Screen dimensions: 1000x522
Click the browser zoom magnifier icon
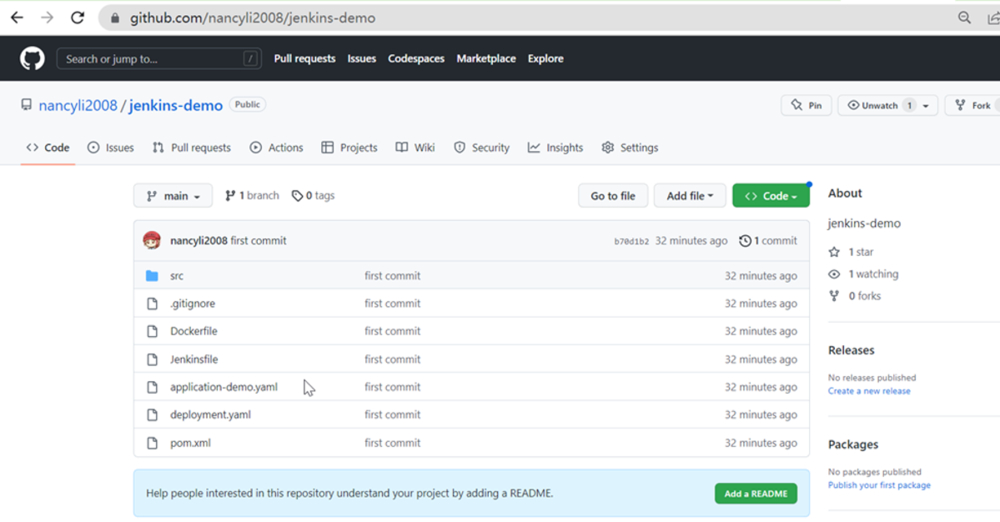pyautogui.click(x=964, y=18)
